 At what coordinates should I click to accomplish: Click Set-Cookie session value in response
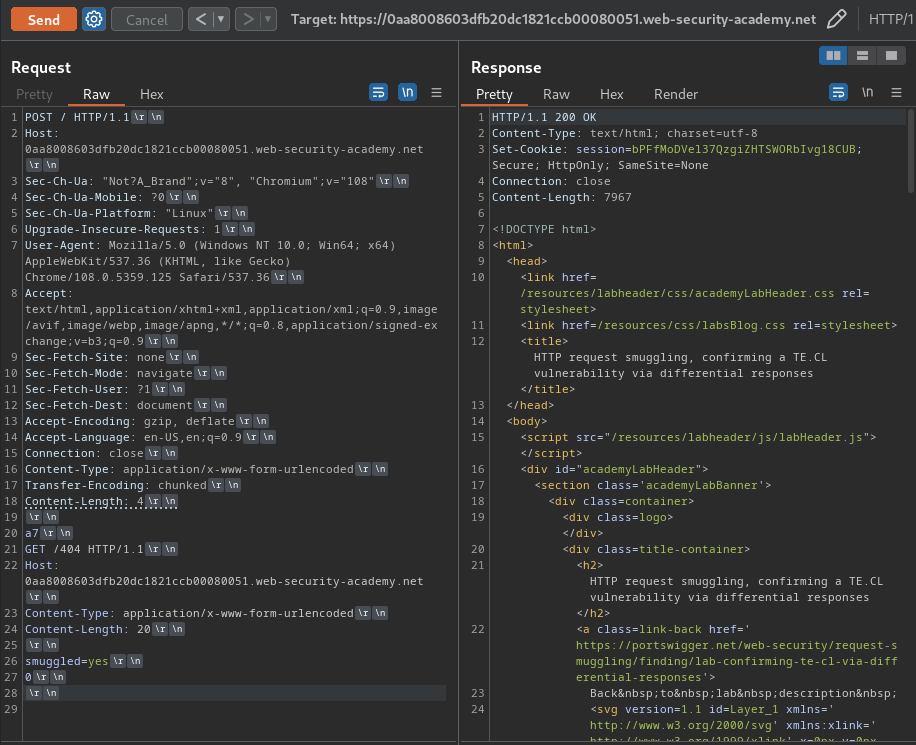point(744,149)
